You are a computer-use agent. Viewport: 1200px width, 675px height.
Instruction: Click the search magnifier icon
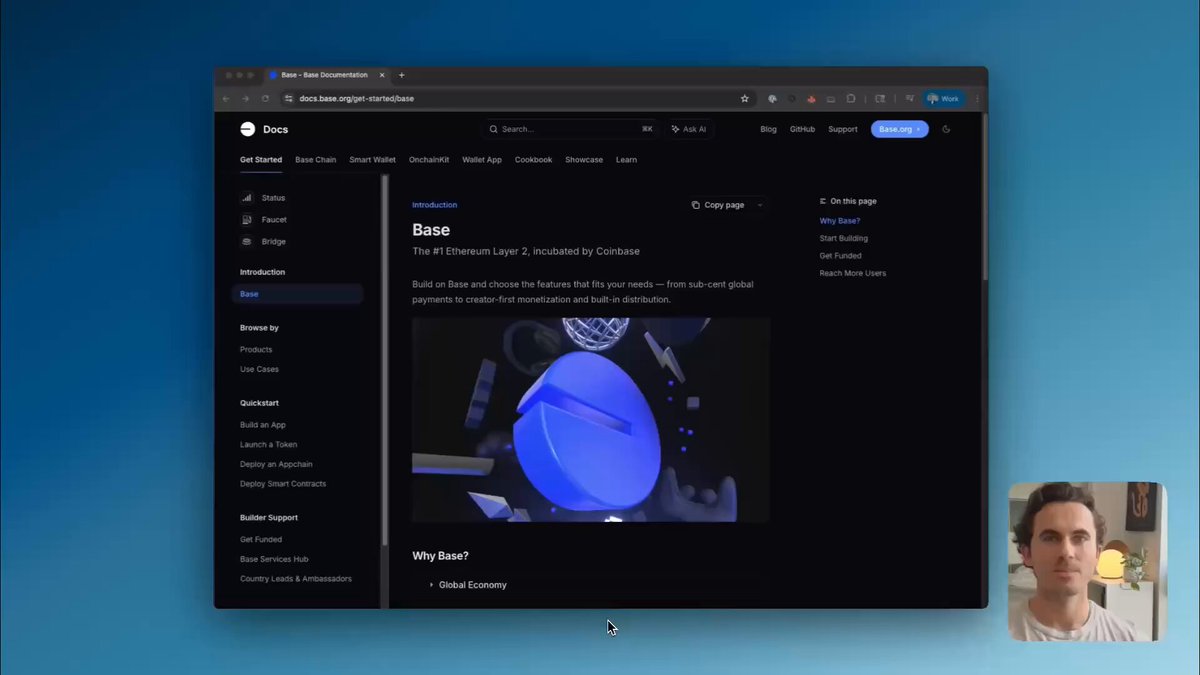pos(494,129)
